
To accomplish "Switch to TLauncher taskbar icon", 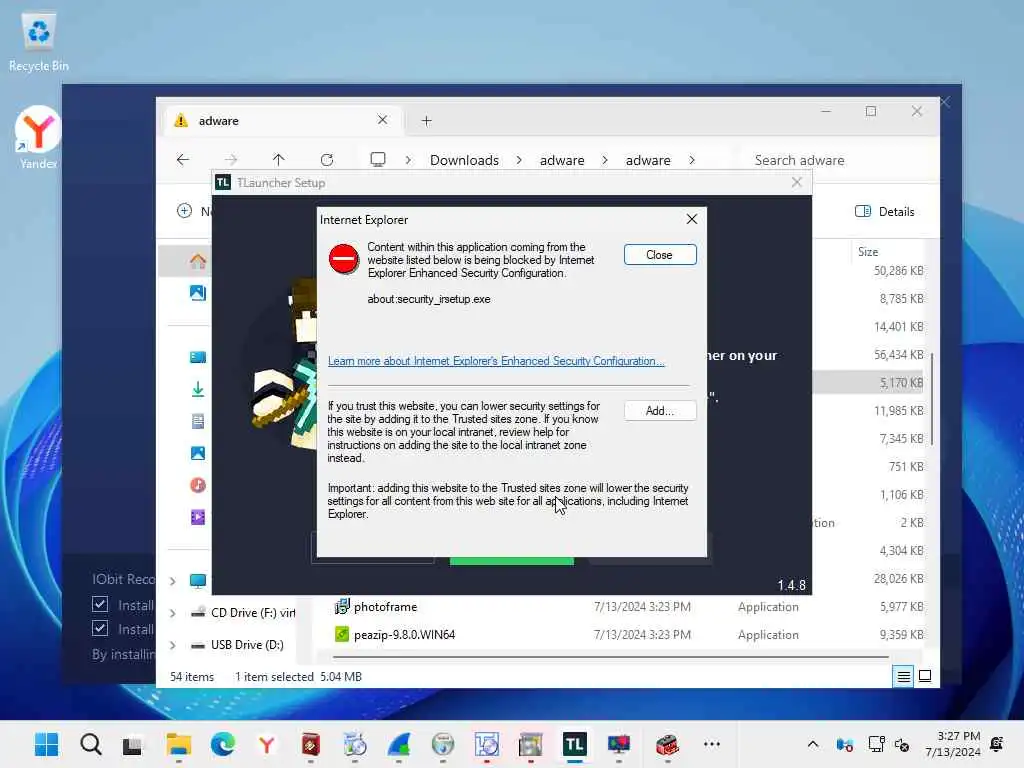I will [x=574, y=744].
